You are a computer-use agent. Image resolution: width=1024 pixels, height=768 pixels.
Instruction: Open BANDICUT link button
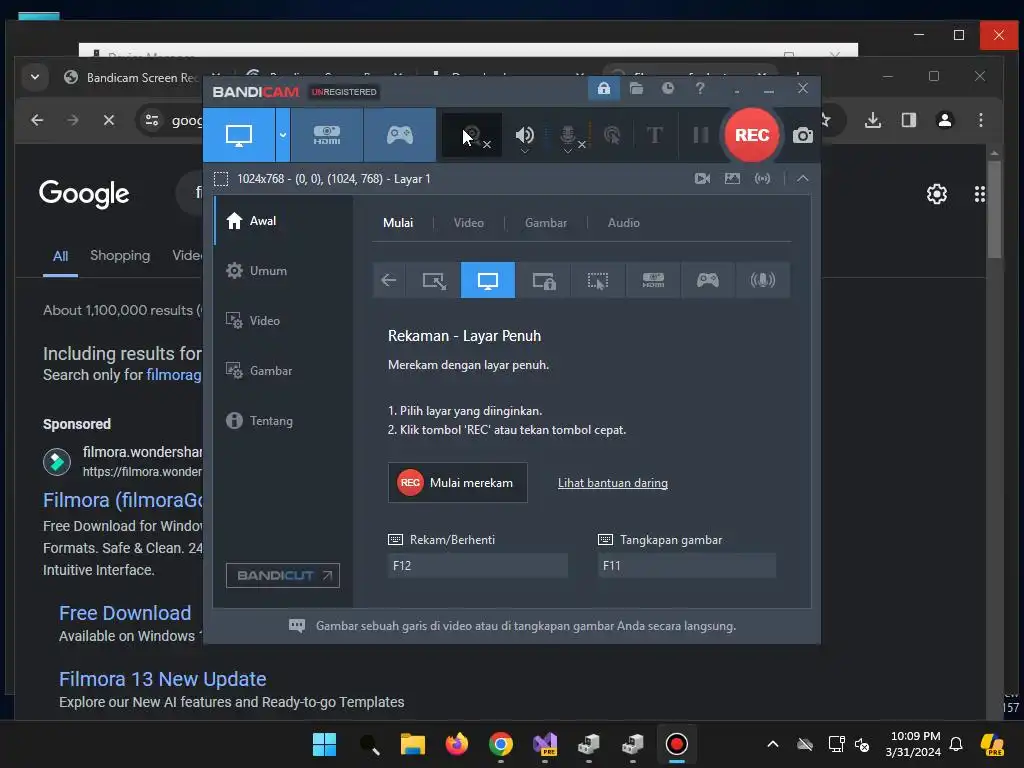pyautogui.click(x=283, y=575)
